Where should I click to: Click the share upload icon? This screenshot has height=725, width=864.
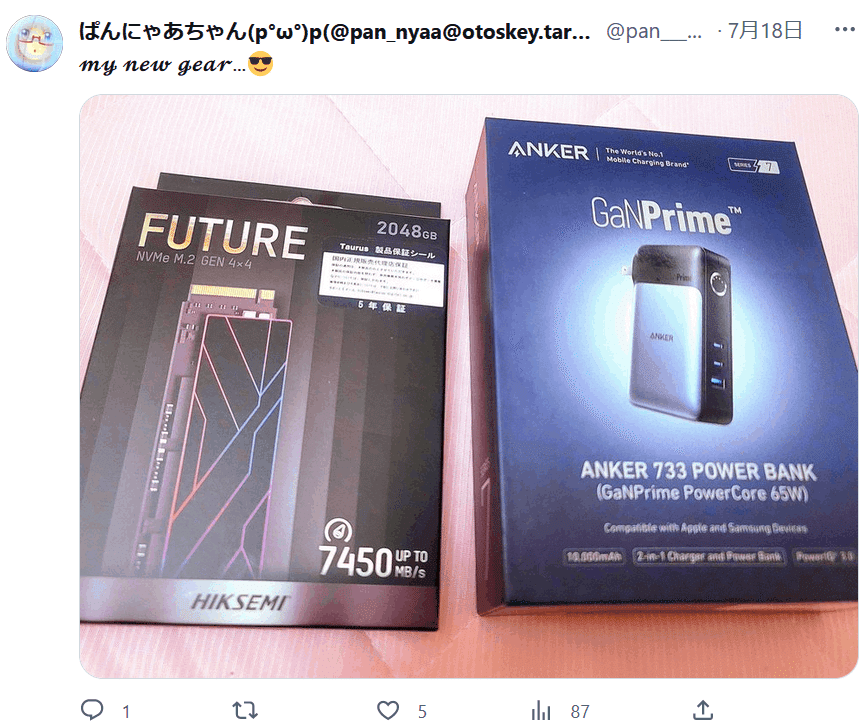(x=703, y=710)
